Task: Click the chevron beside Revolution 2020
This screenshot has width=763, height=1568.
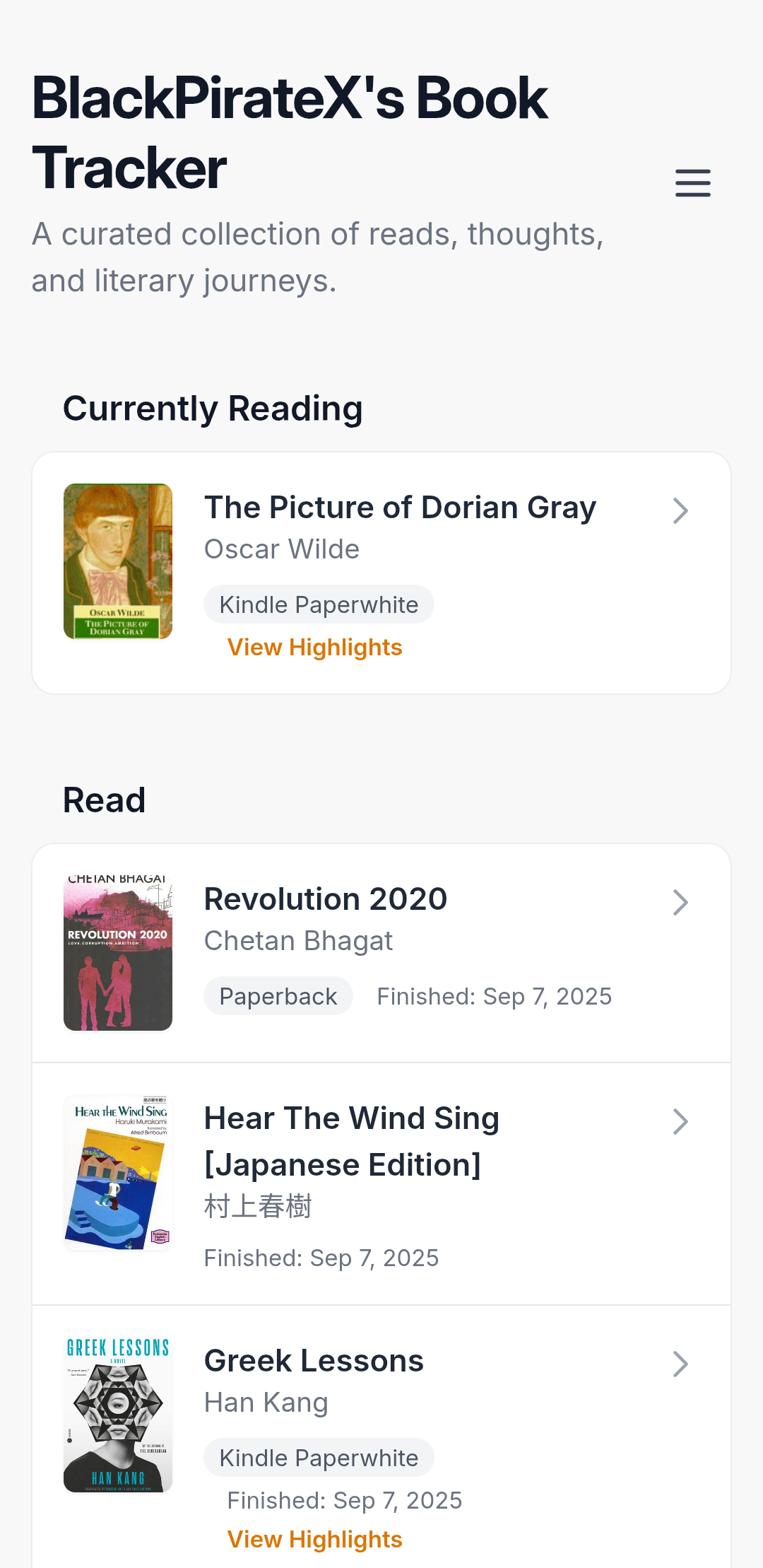Action: (x=680, y=902)
